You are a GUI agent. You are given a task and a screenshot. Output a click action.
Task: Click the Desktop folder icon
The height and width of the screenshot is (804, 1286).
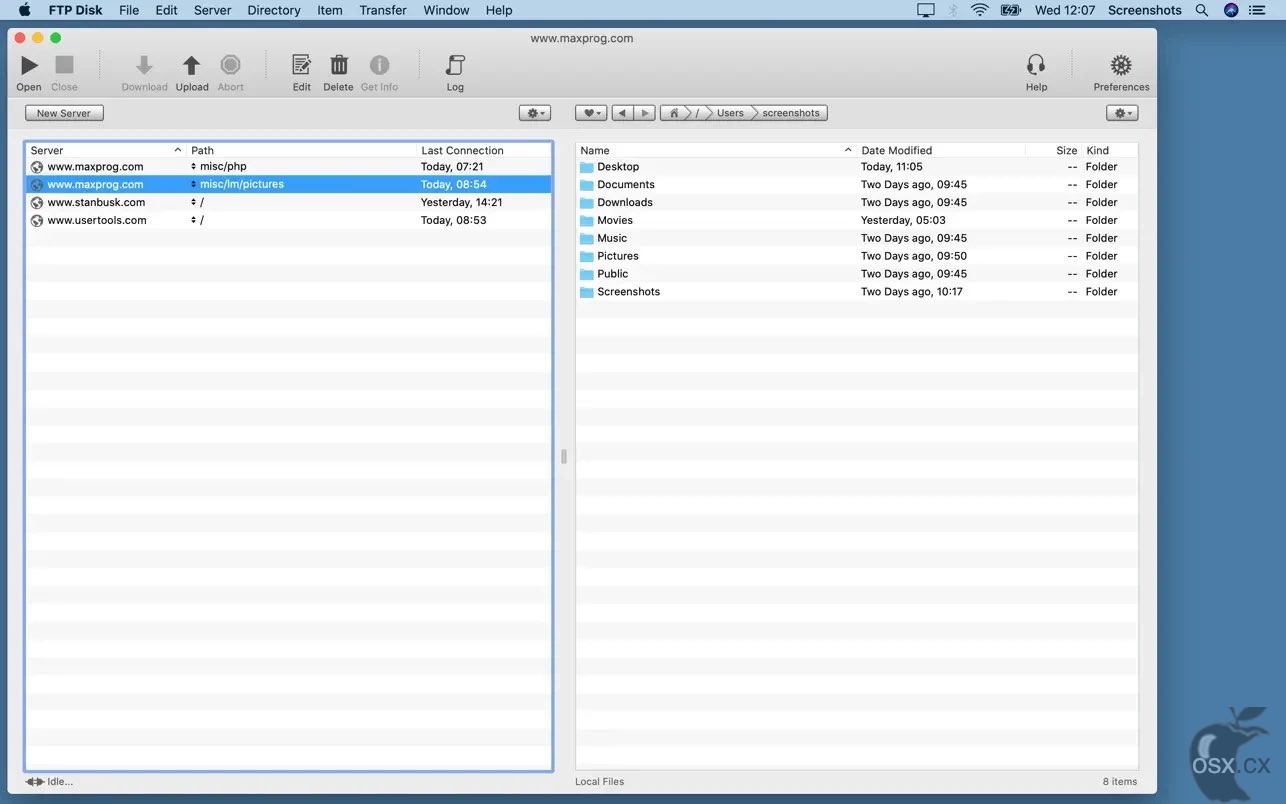587,167
